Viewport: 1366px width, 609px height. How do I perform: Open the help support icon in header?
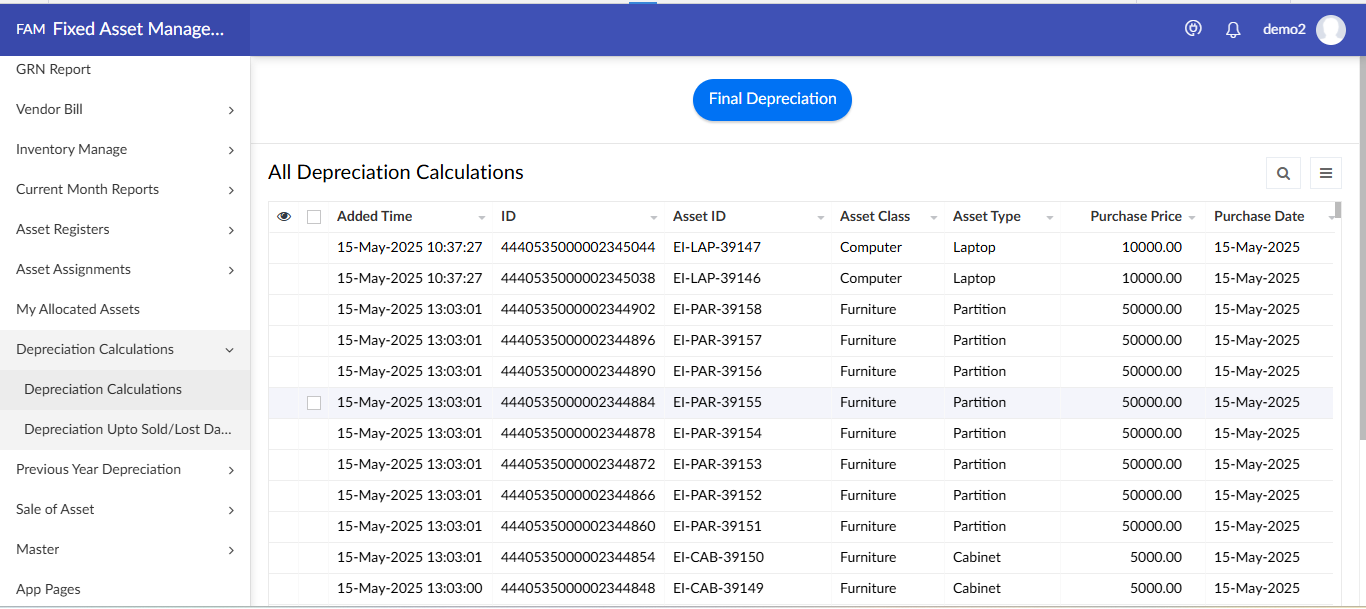point(1193,29)
